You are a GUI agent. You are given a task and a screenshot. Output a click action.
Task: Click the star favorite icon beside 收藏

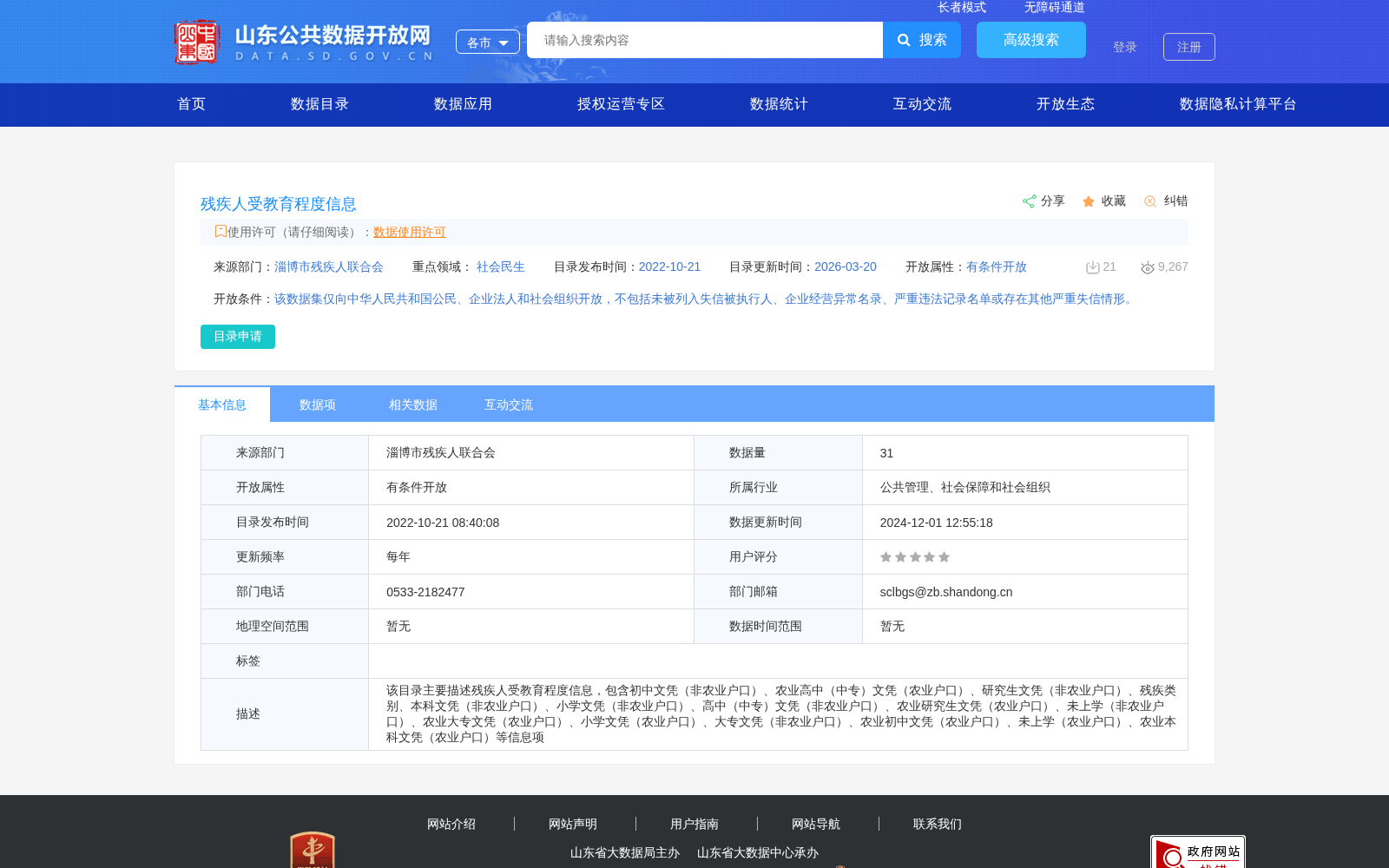(1089, 201)
